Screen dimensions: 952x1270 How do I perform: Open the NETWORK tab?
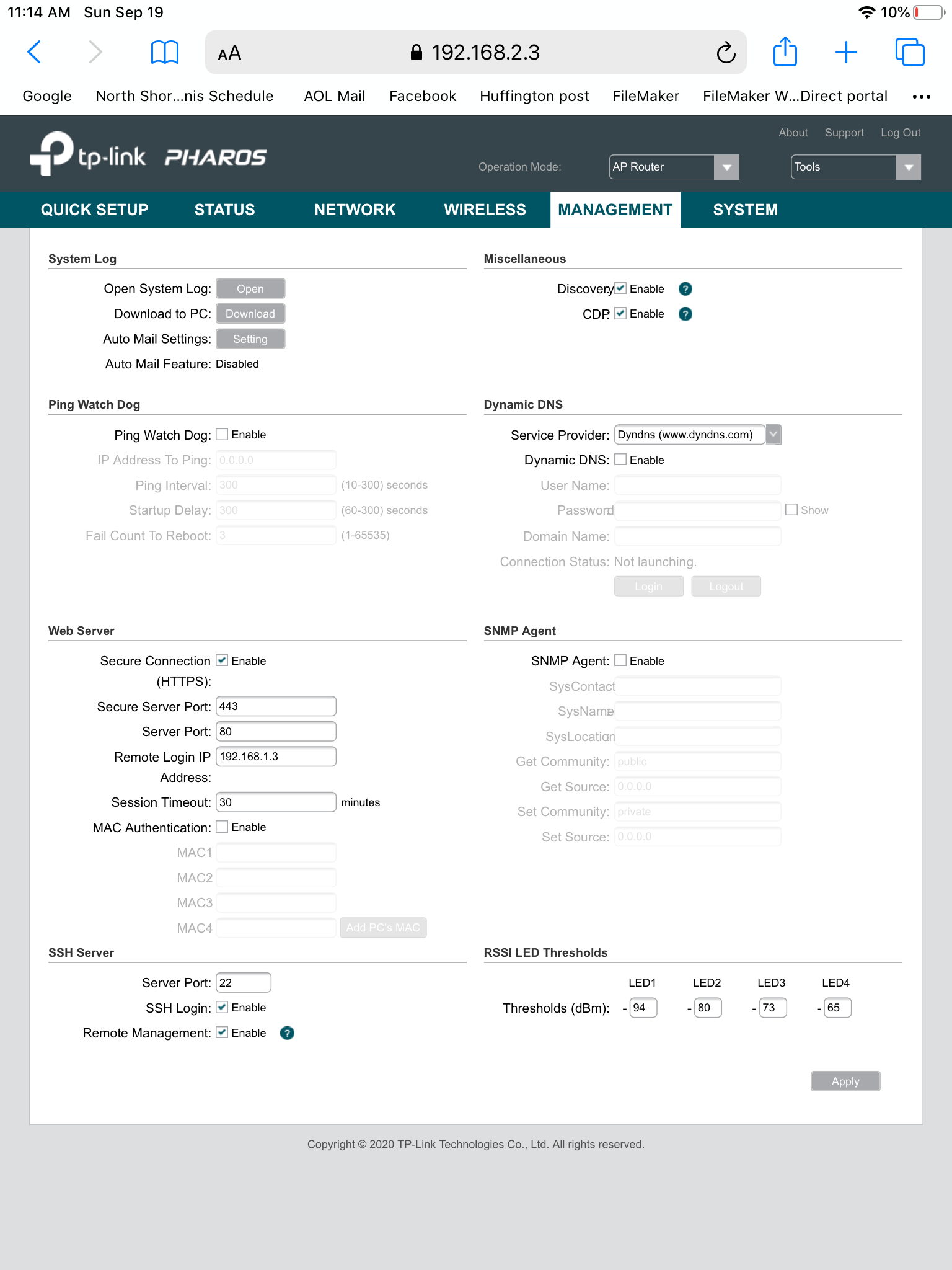coord(355,210)
